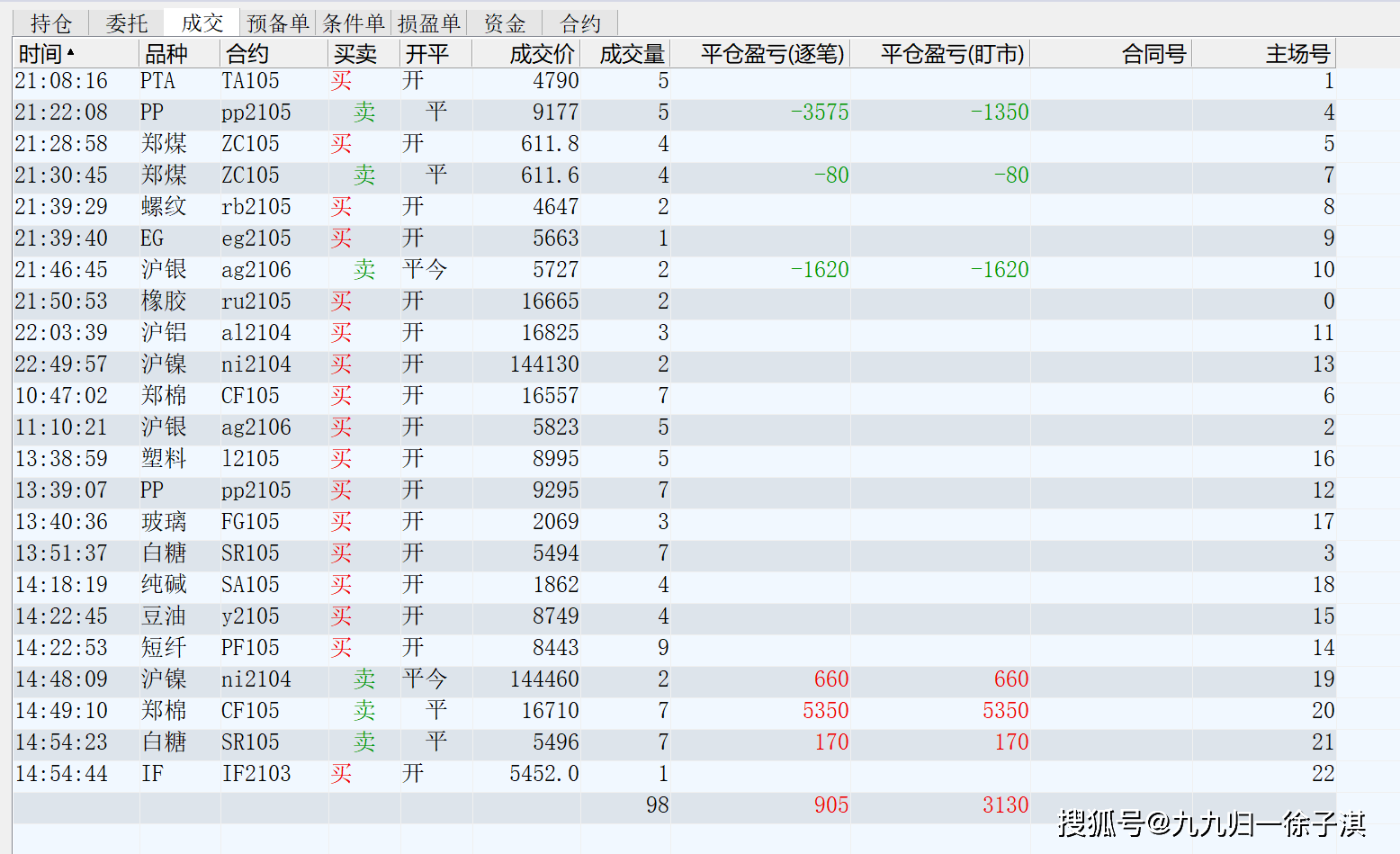
Task: Click price 5823
Action: [556, 427]
